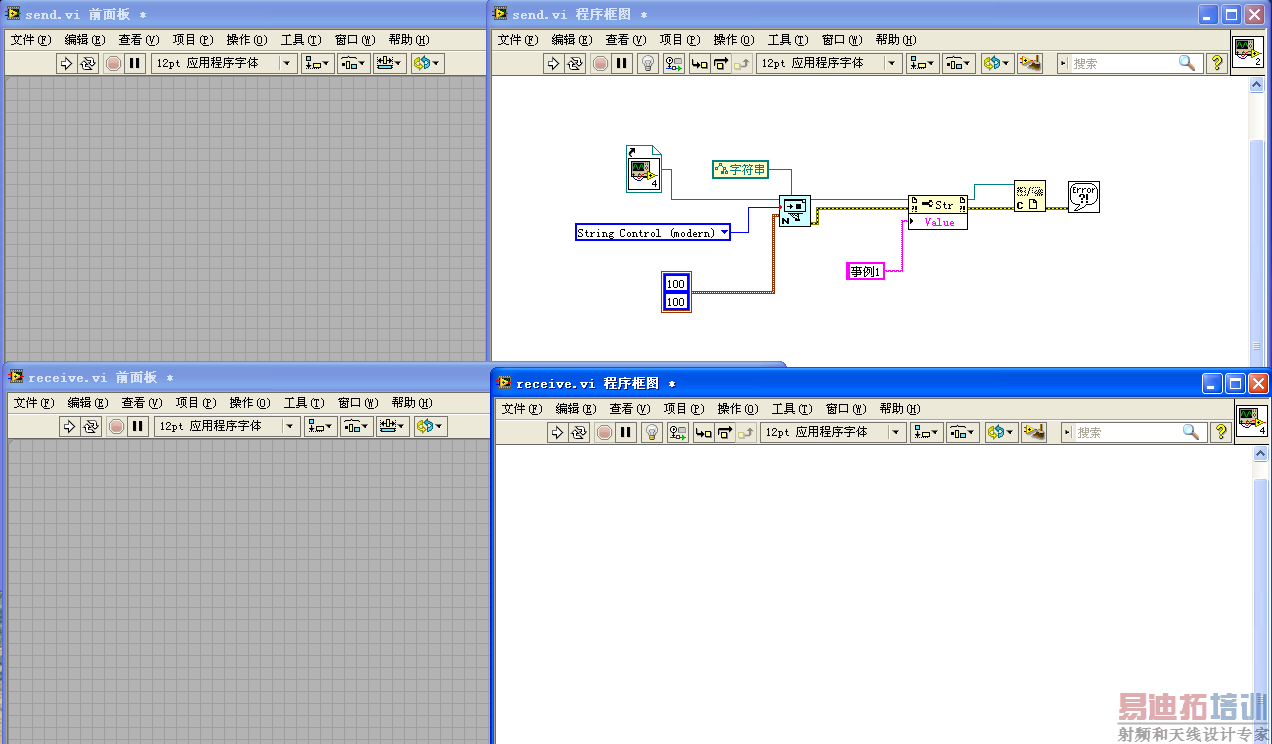Open Distribute Objects menu in send.vi diagram

pos(958,63)
